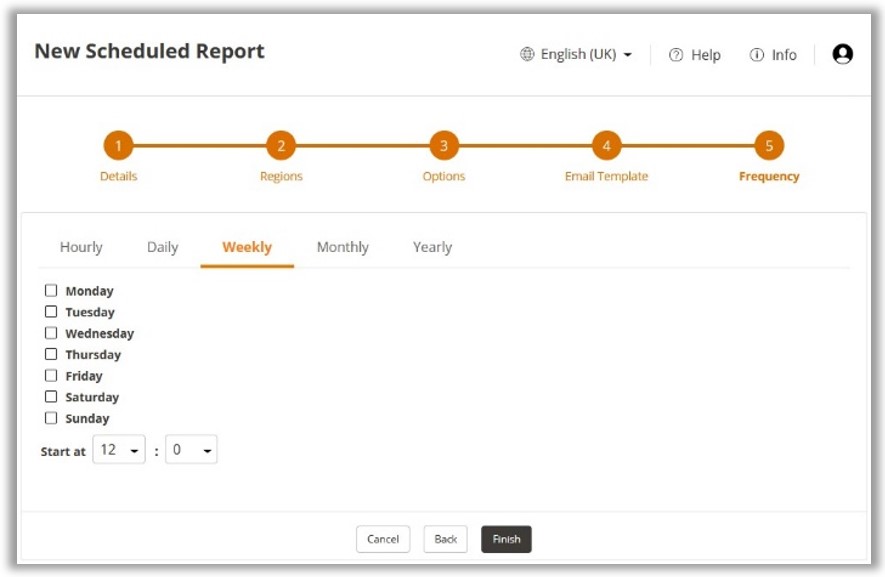Open the start minute dropdown showing 0
This screenshot has height=577, width=885.
pyautogui.click(x=191, y=450)
